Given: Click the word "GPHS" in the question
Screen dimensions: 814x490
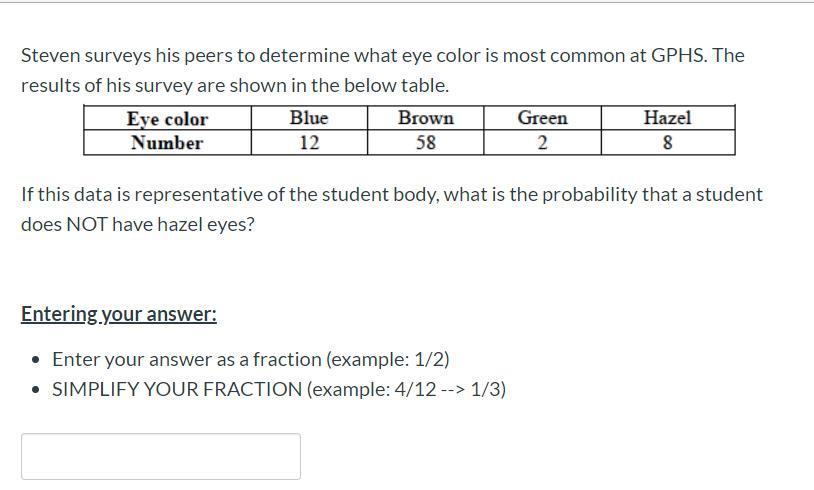Looking at the screenshot, I should click(678, 55).
